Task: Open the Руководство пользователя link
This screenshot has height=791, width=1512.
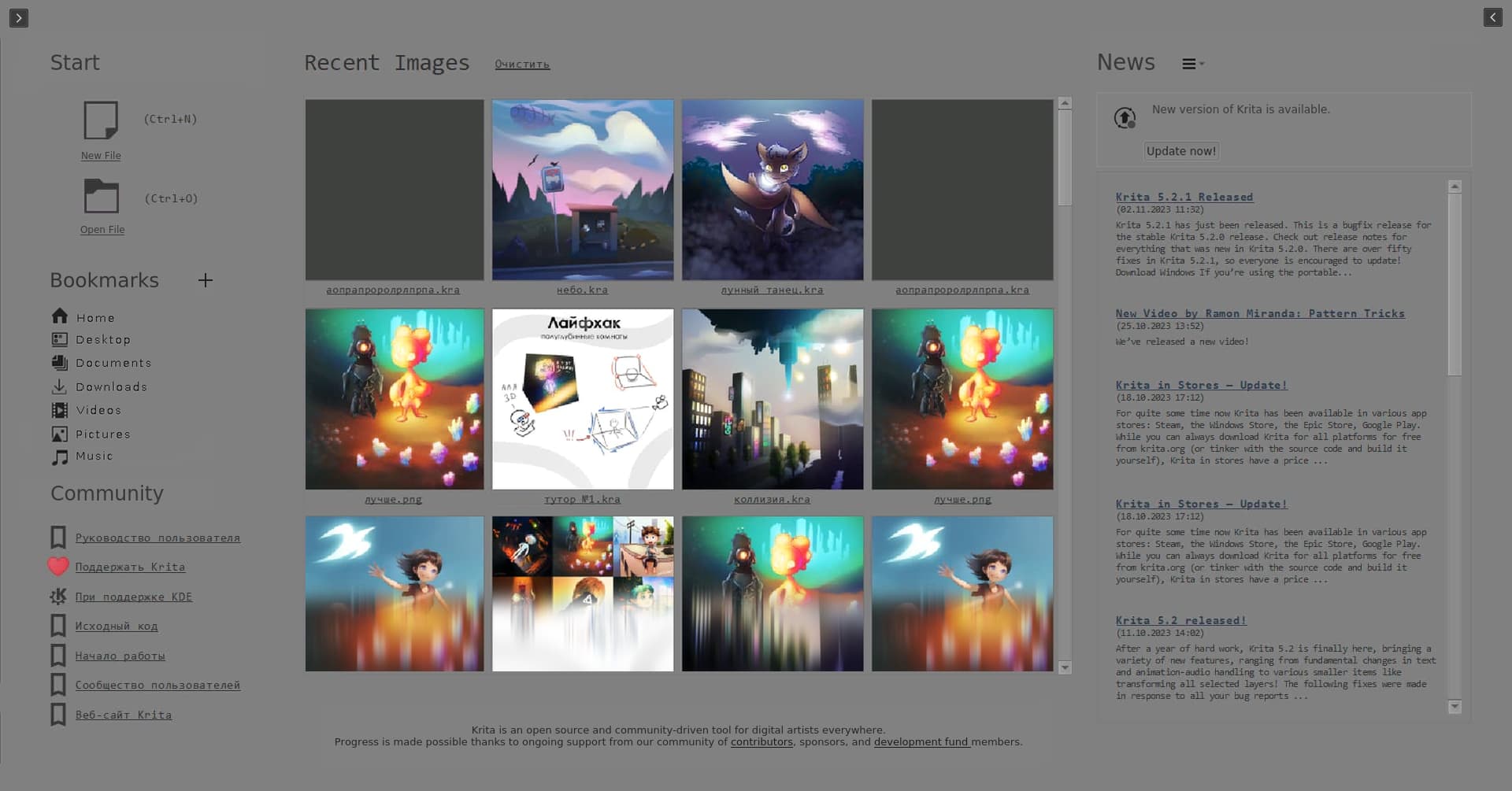Action: pyautogui.click(x=157, y=538)
